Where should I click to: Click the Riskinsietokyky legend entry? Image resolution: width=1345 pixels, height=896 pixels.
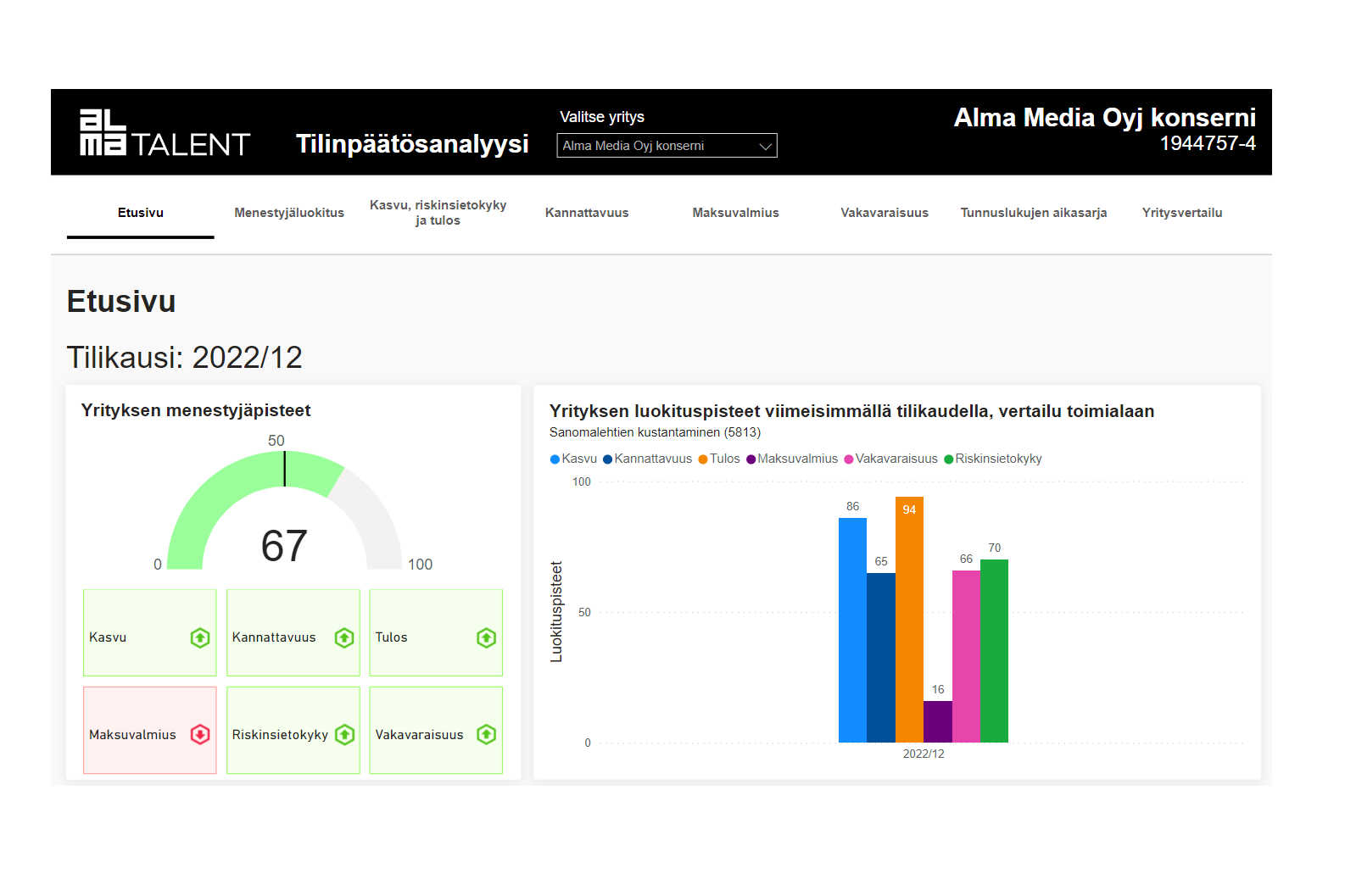click(x=993, y=459)
